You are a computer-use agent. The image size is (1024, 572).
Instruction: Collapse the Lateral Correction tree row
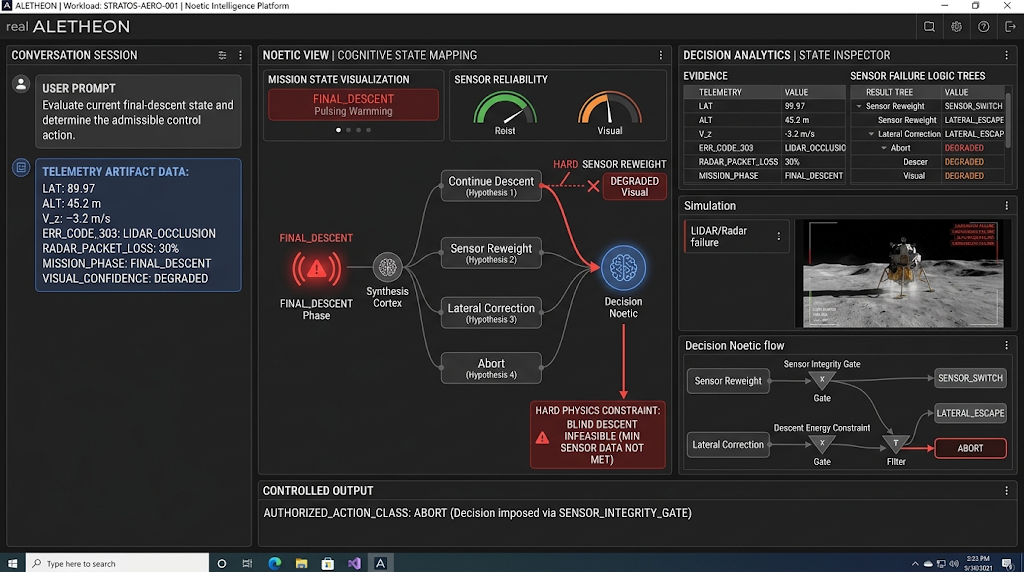tap(871, 134)
